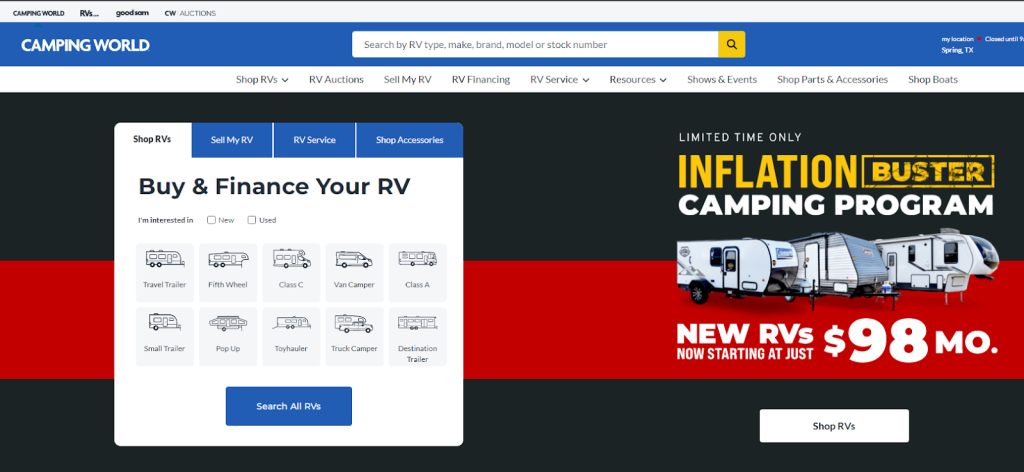1024x472 pixels.
Task: Select the Pop Up camper type
Action: tap(228, 336)
